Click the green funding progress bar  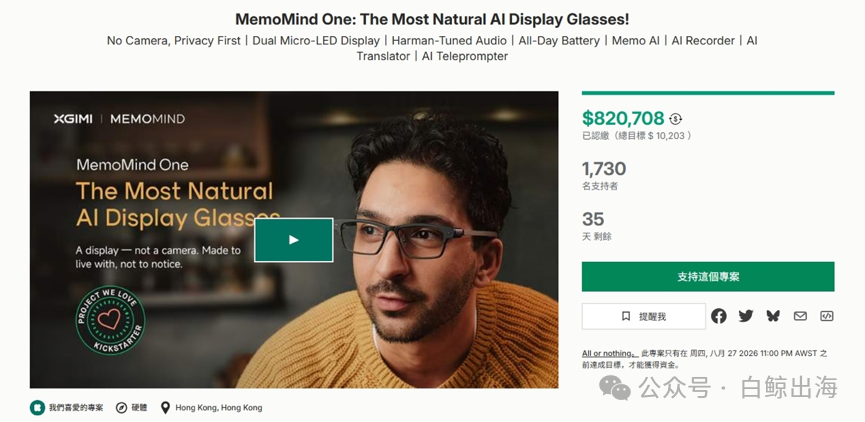[708, 93]
